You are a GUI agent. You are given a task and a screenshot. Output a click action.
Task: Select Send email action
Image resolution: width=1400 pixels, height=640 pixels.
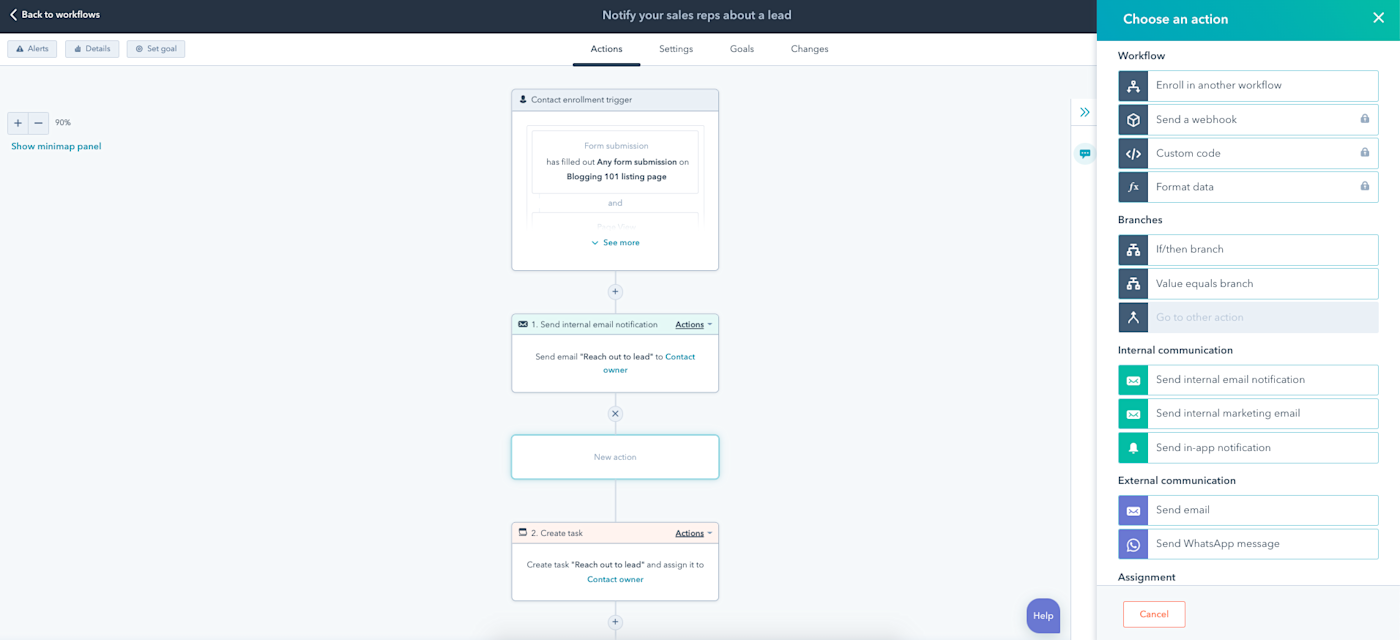1248,510
